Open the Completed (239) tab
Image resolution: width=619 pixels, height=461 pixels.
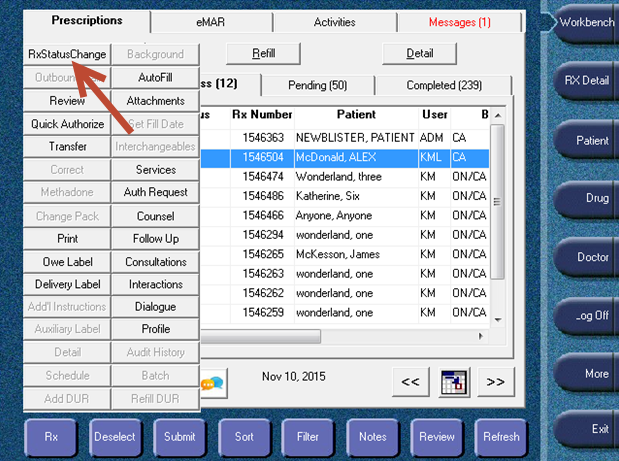click(x=444, y=85)
